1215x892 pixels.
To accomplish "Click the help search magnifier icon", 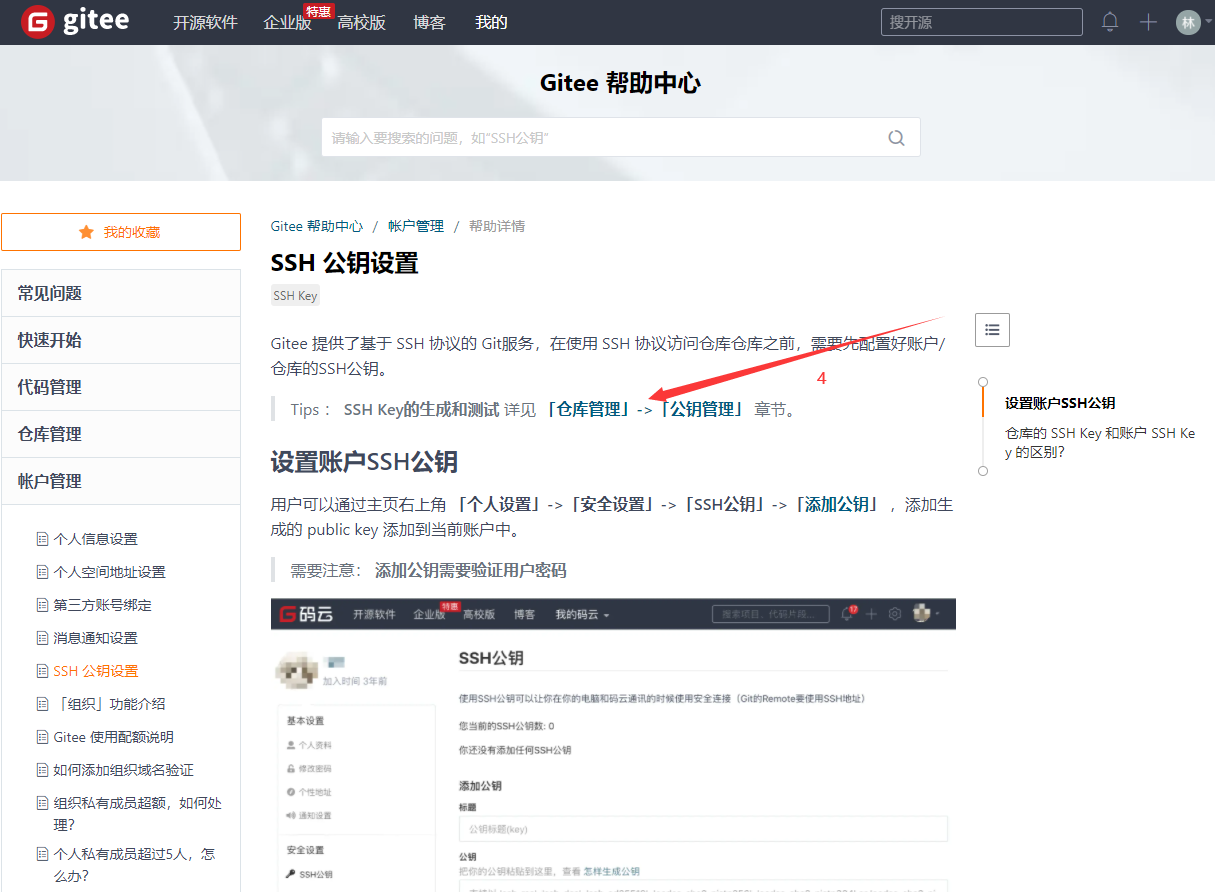I will pyautogui.click(x=896, y=138).
